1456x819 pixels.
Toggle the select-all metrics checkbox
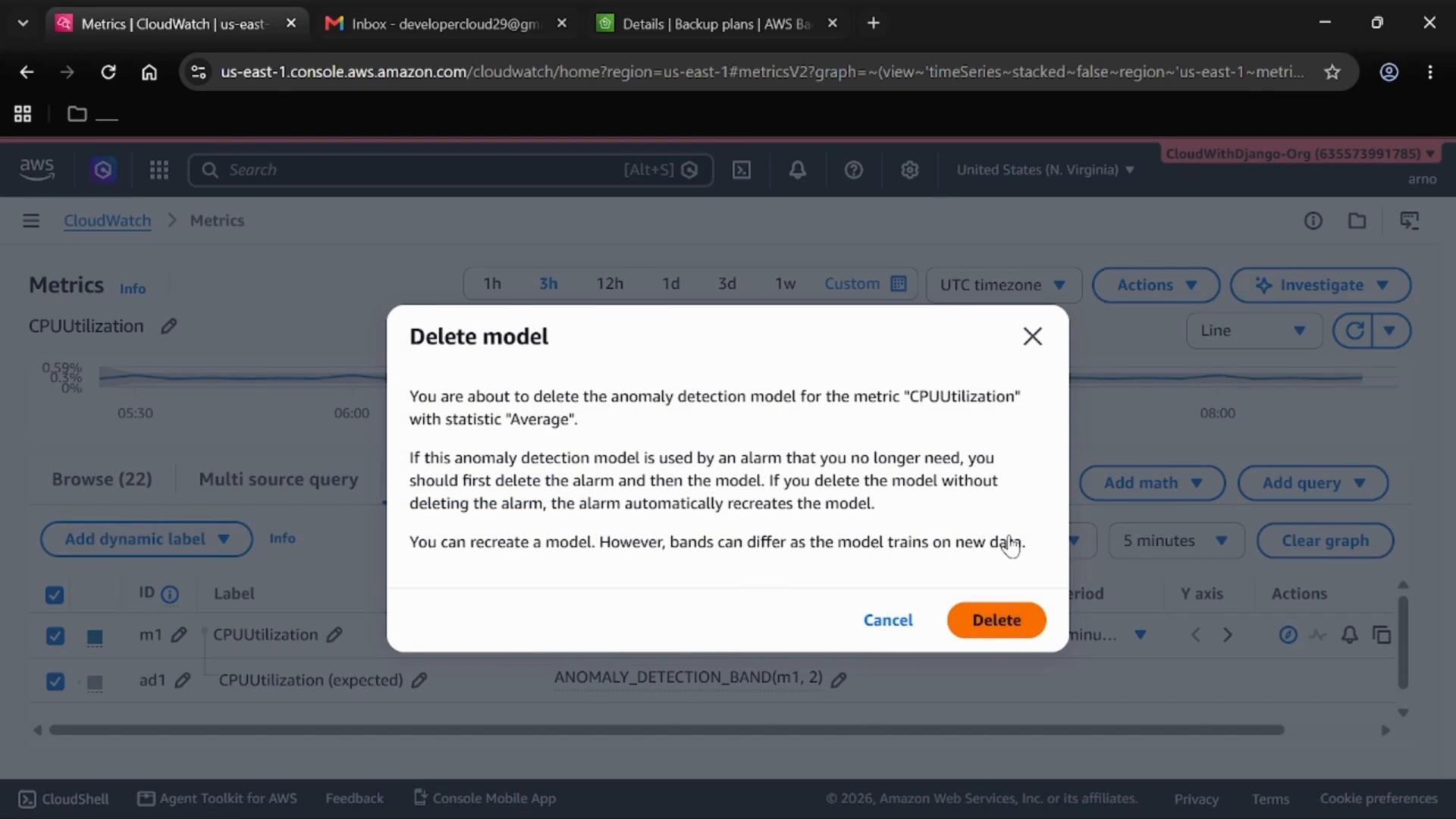[55, 595]
